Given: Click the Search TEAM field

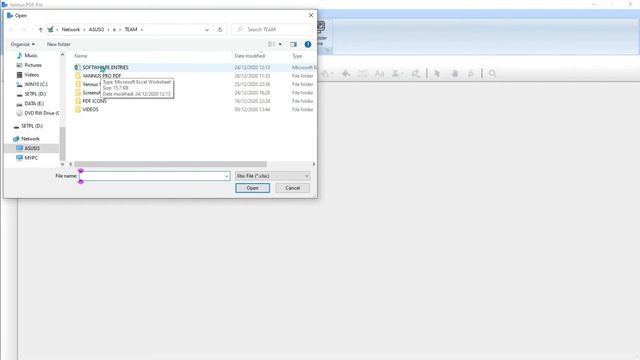Looking at the screenshot, I should [x=272, y=29].
